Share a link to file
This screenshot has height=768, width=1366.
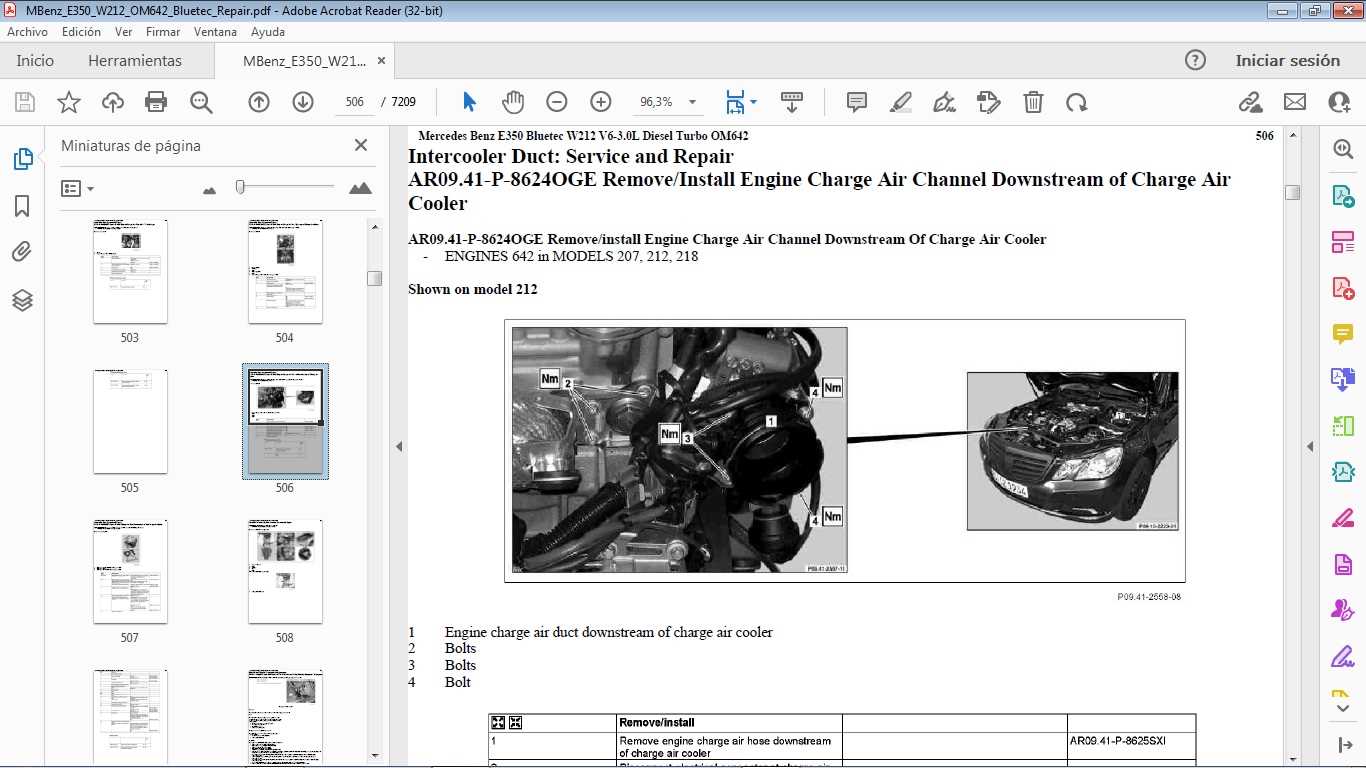pos(1250,102)
